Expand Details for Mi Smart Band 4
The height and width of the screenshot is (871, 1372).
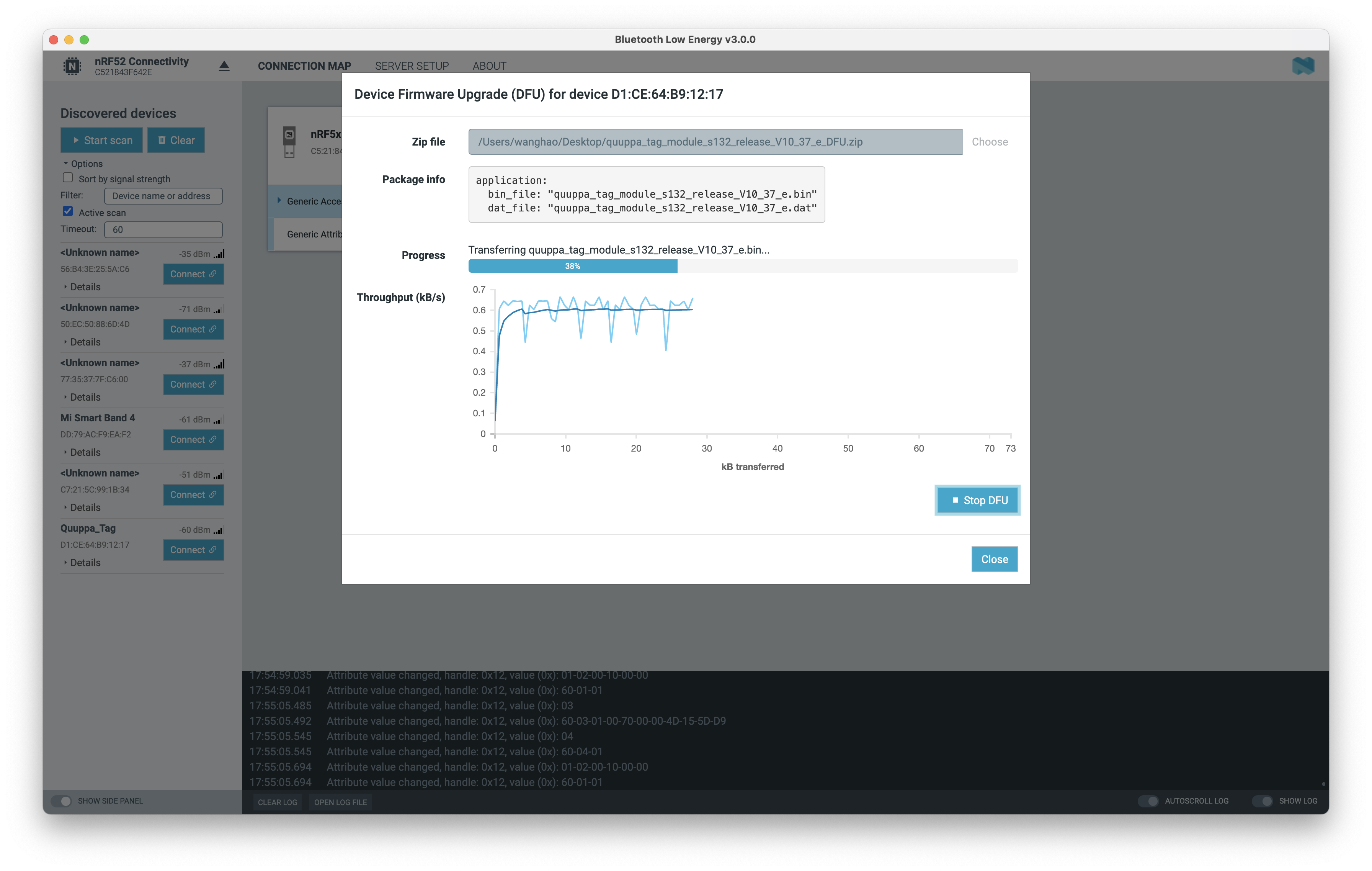85,452
